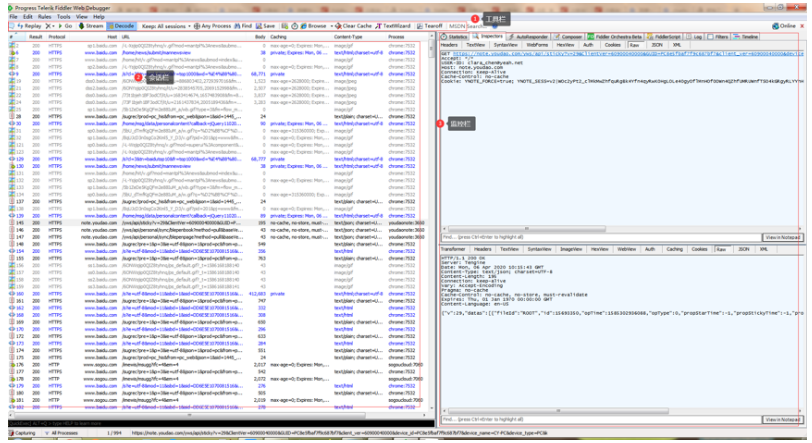Click the Go resume button

(x=66, y=26)
